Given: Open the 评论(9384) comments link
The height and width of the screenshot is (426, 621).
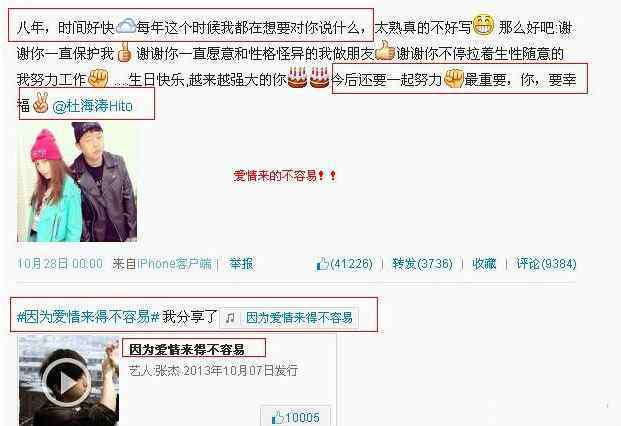Looking at the screenshot, I should pos(546,264).
